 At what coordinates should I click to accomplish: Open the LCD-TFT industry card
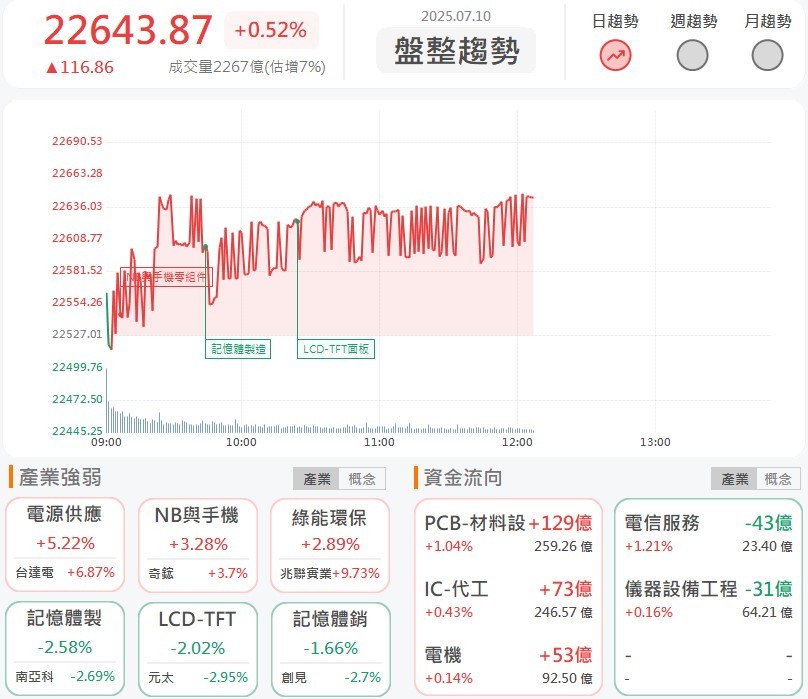[198, 649]
